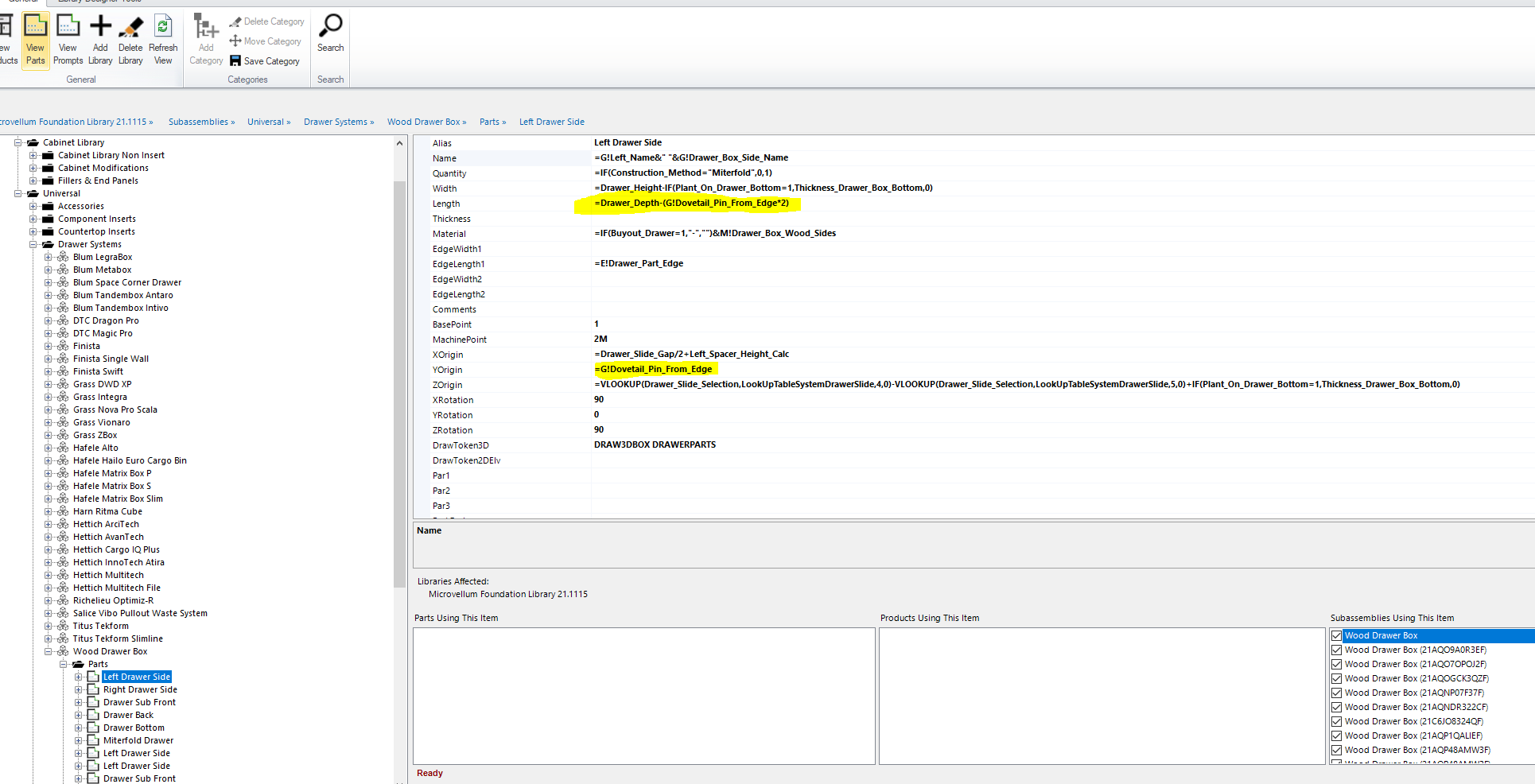This screenshot has height=784, width=1535.
Task: Click the part icon beside Right Drawer Side
Action: (x=93, y=690)
